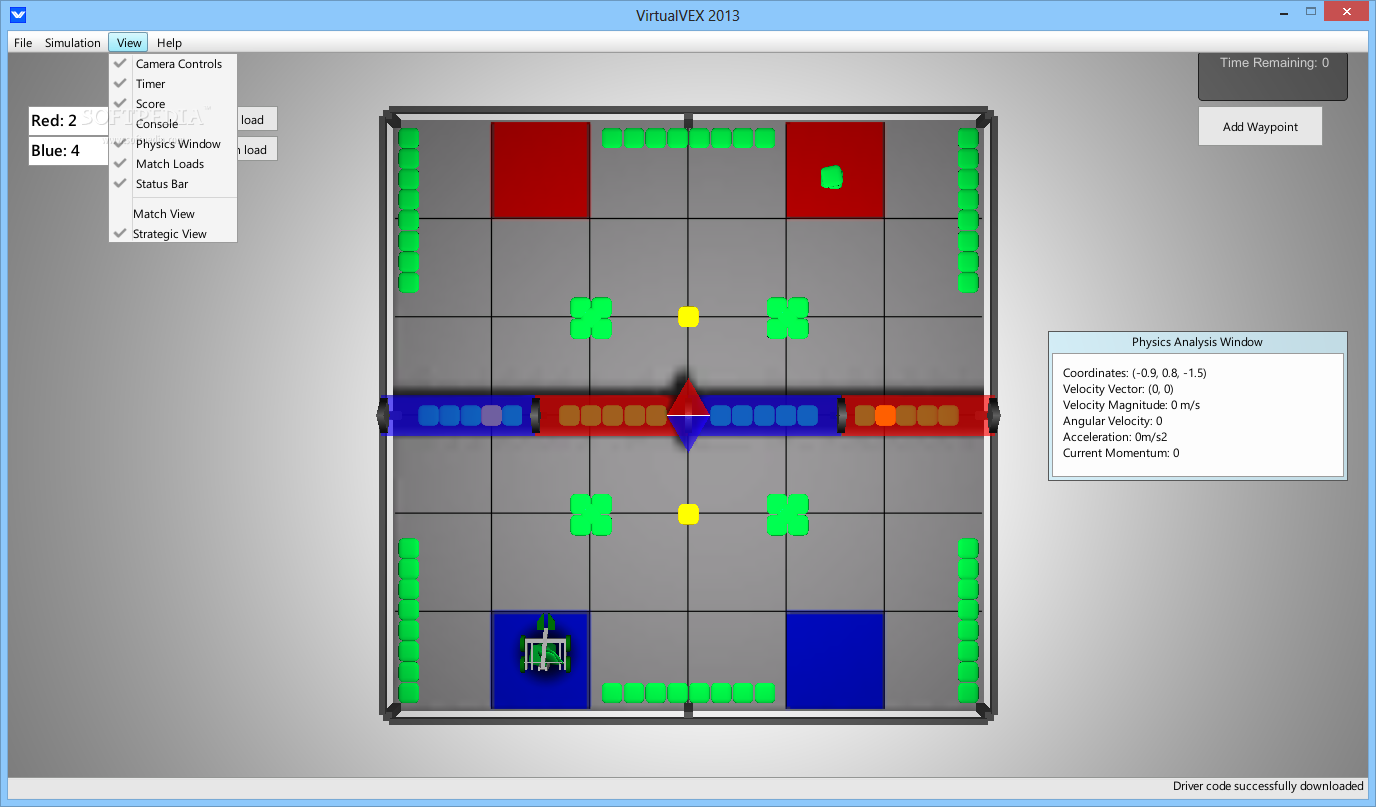Click the lower-left green ball cluster
The height and width of the screenshot is (807, 1376).
(591, 514)
